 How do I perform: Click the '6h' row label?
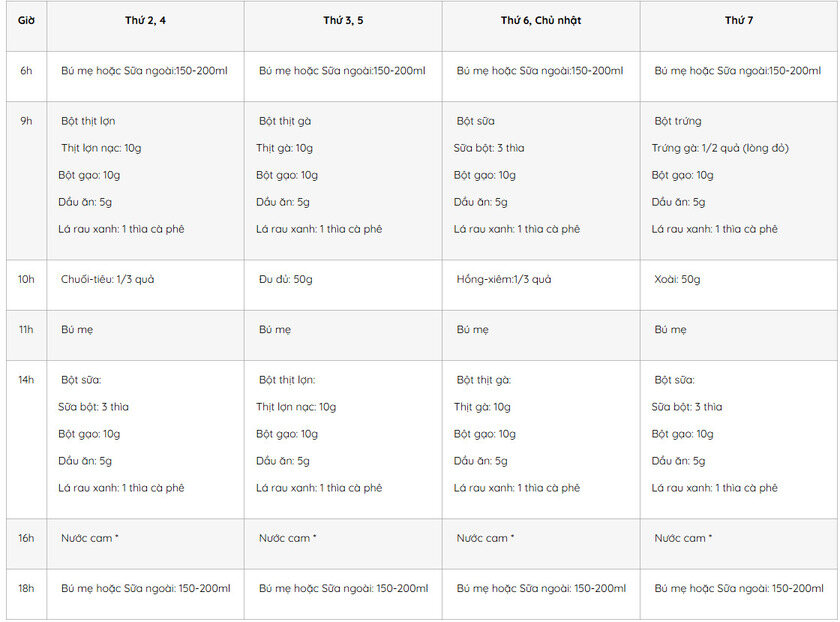26,71
